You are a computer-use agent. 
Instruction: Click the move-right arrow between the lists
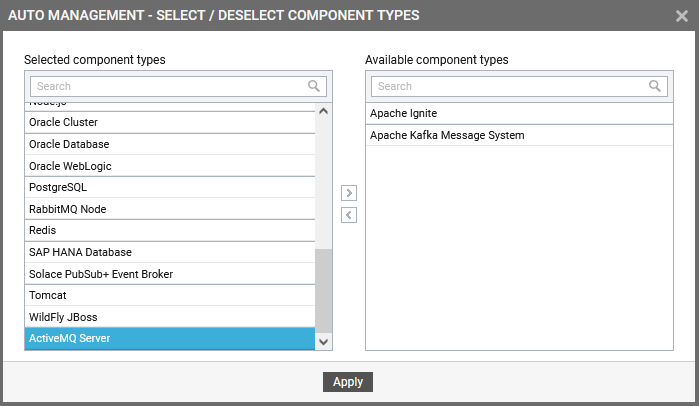[x=349, y=193]
